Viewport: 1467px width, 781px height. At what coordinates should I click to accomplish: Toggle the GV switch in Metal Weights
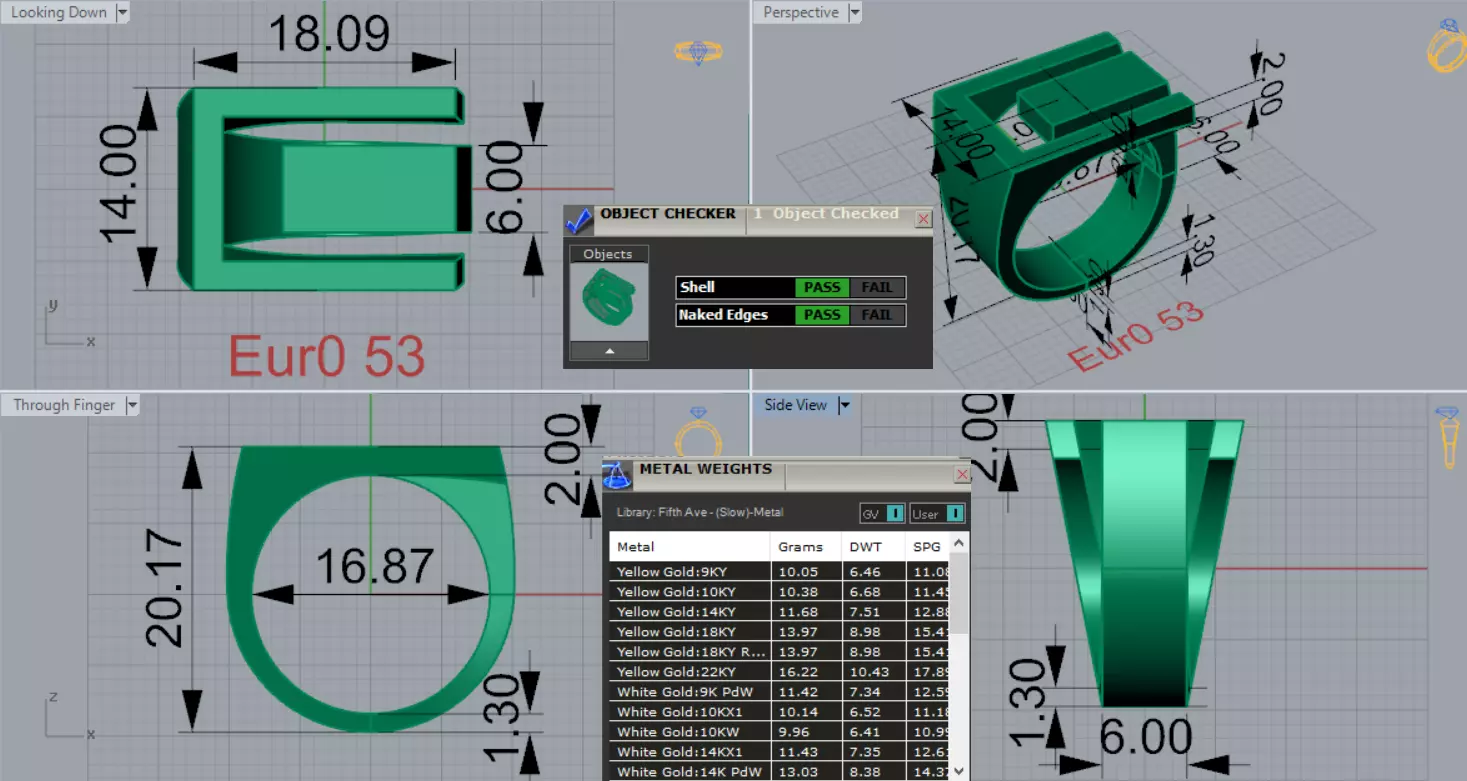(x=882, y=513)
